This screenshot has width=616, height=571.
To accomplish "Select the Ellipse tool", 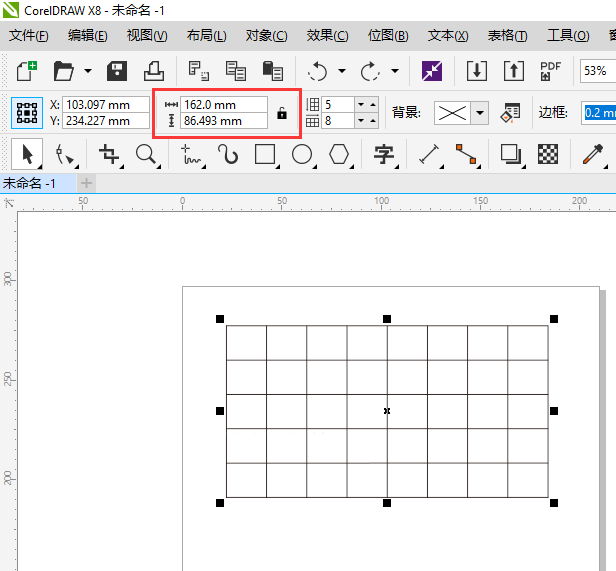I will (x=302, y=154).
